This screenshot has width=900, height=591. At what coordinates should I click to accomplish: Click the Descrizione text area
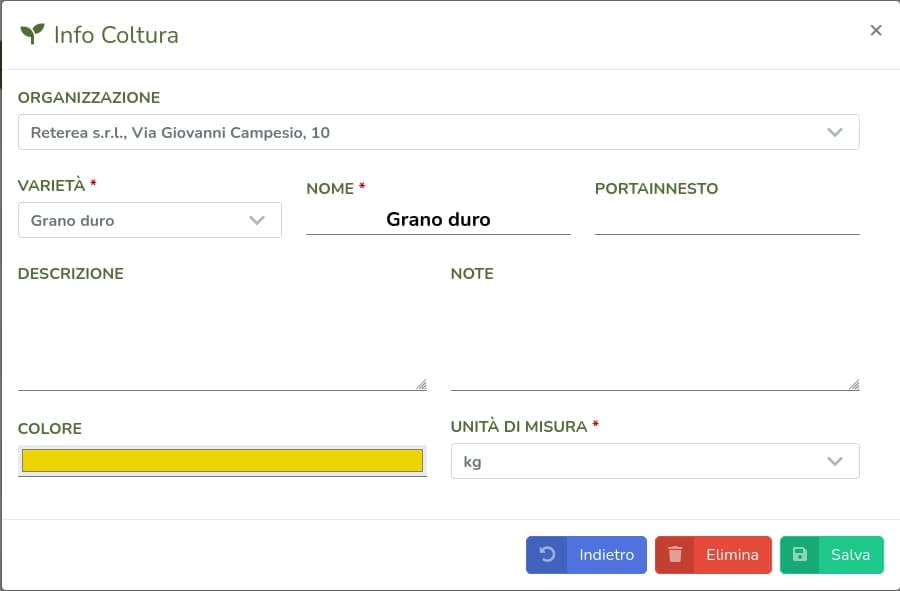(x=222, y=339)
